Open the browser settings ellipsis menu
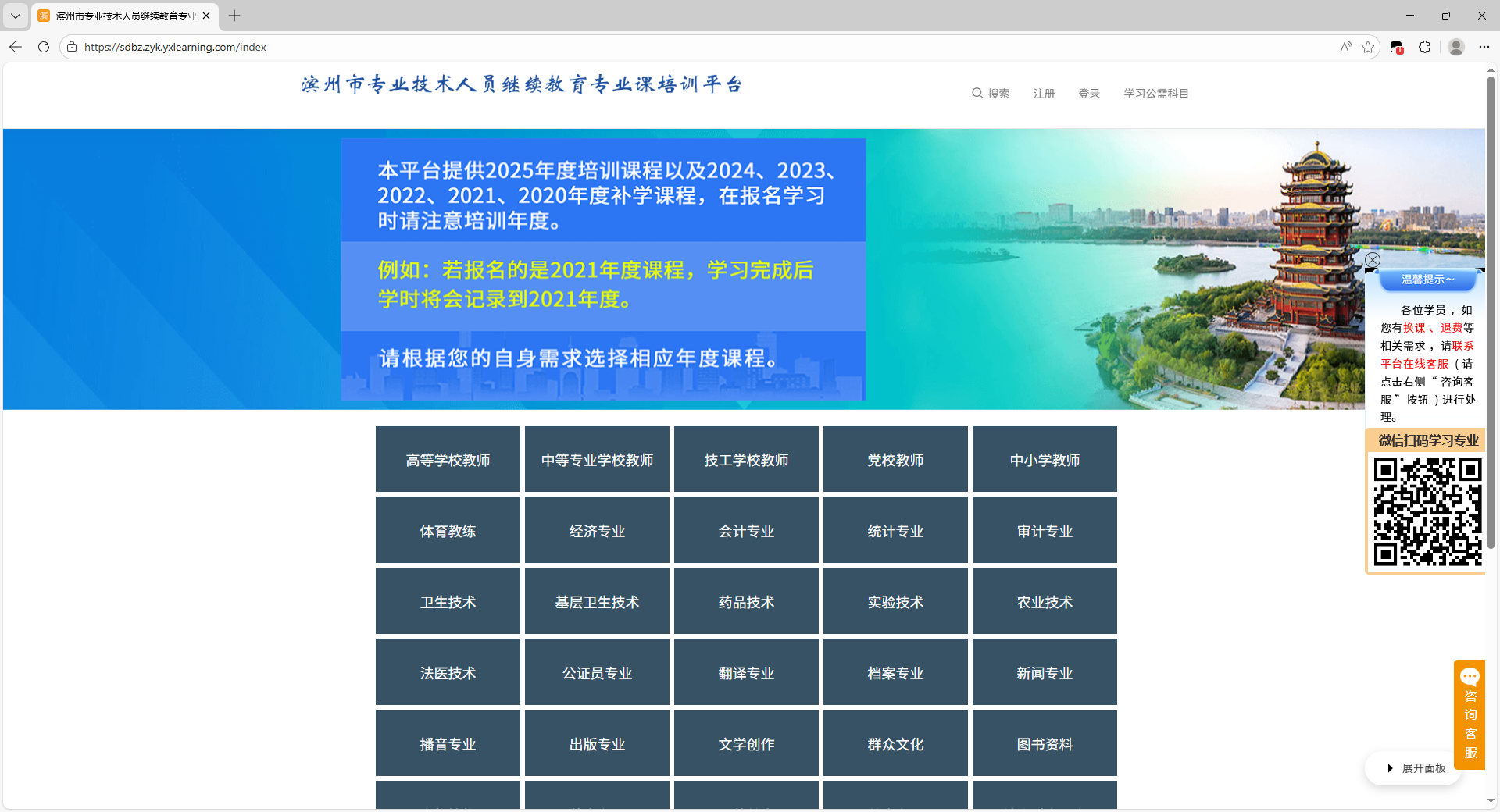The image size is (1500, 812). click(x=1484, y=47)
